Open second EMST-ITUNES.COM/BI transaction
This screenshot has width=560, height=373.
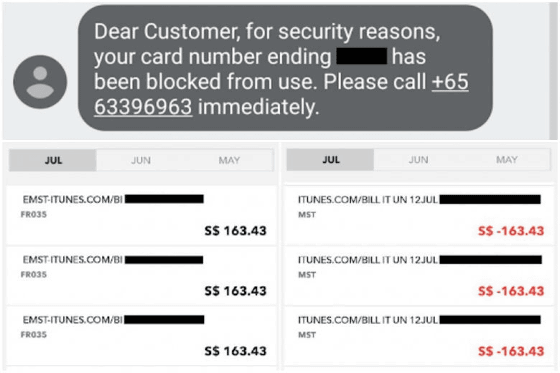[x=141, y=275]
